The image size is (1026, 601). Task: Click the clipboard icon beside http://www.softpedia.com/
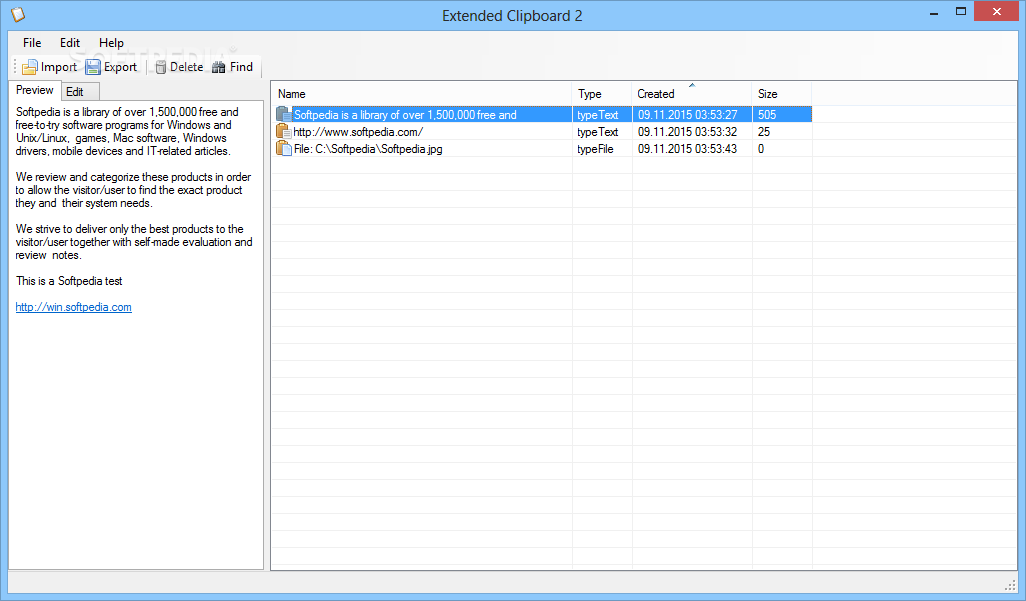(x=283, y=131)
